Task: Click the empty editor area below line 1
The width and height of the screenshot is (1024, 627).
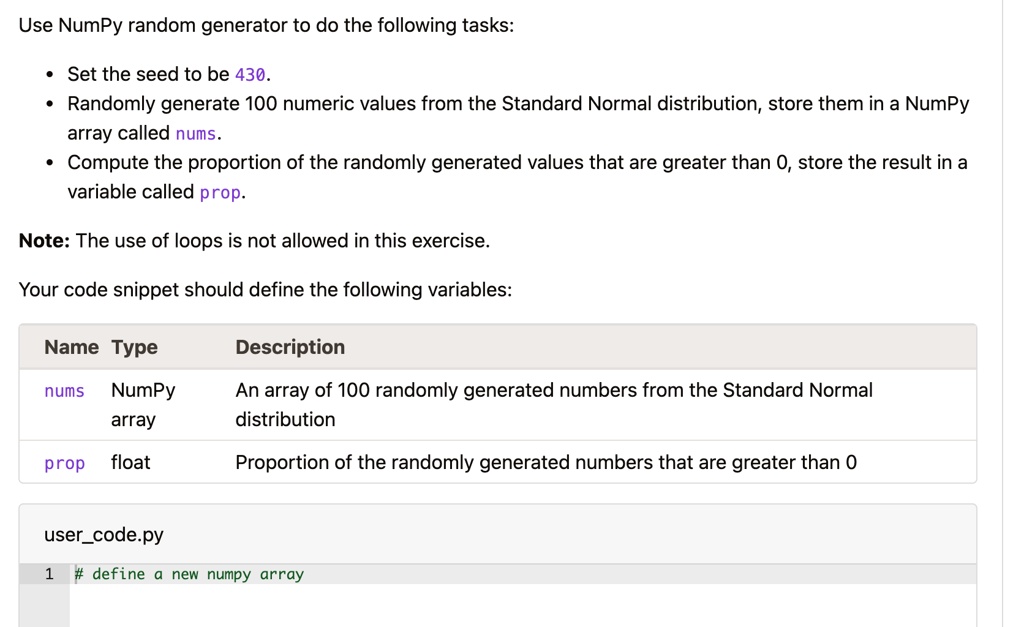Action: coord(522,605)
